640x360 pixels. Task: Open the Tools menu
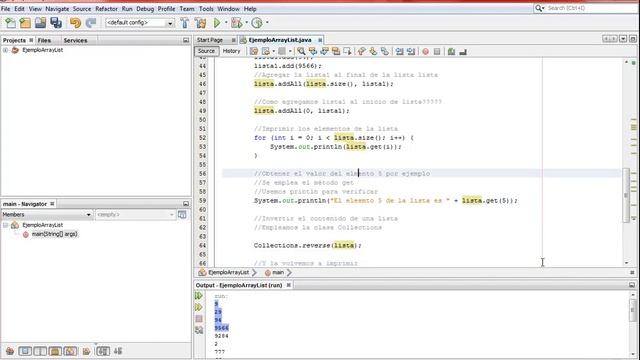point(206,9)
